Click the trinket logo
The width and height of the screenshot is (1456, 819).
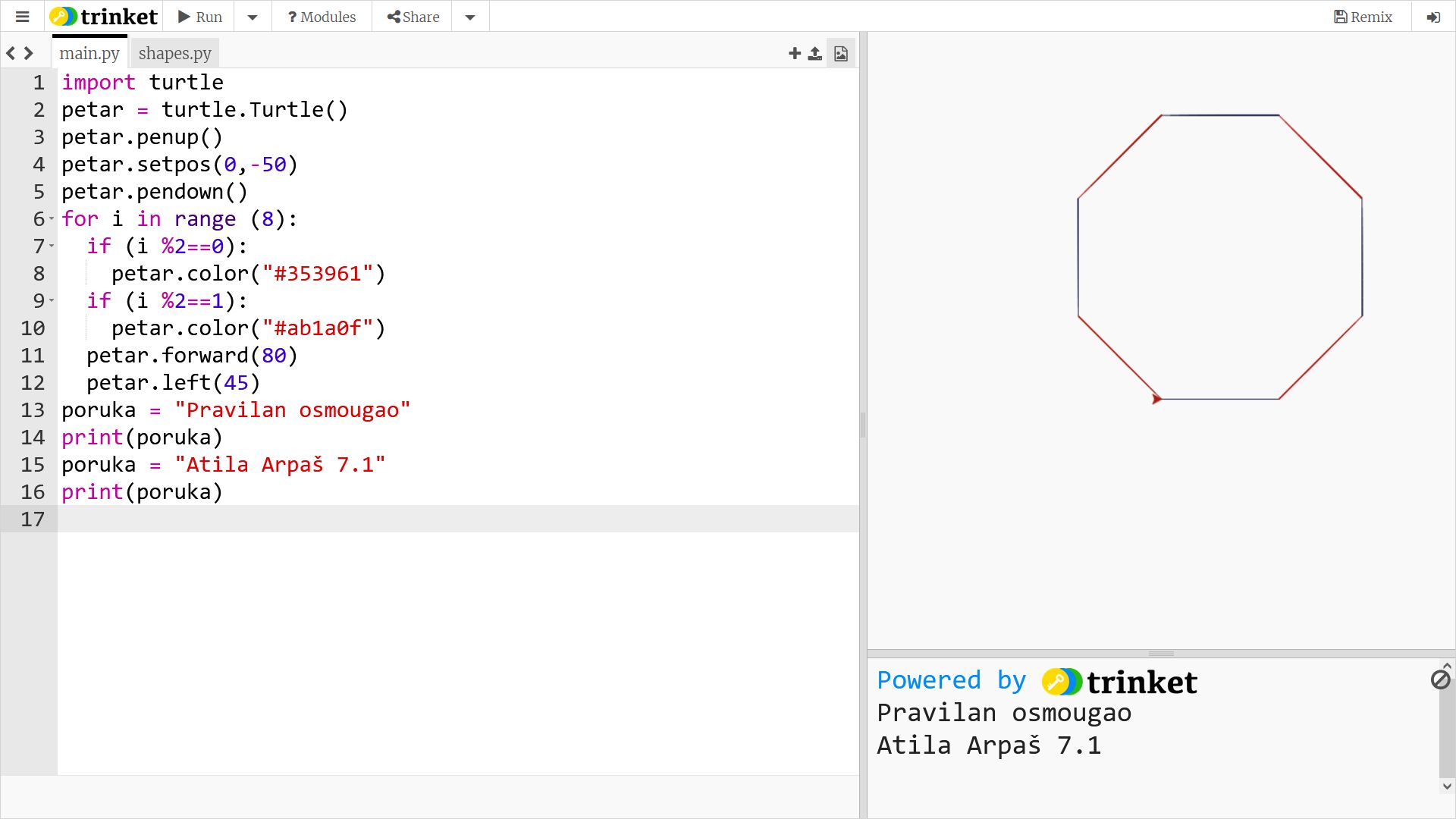tap(104, 17)
